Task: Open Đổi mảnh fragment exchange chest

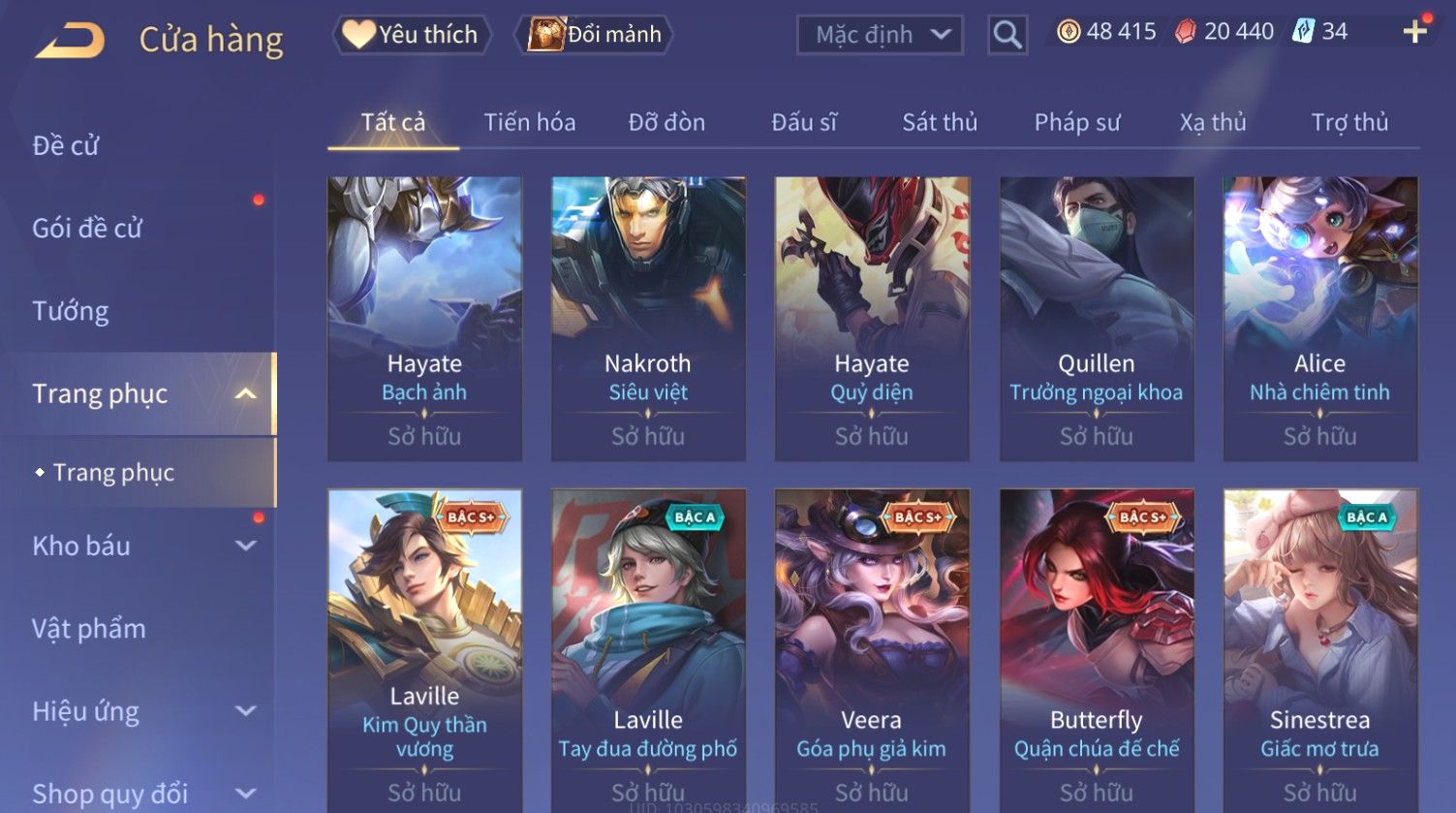Action: 596,35
